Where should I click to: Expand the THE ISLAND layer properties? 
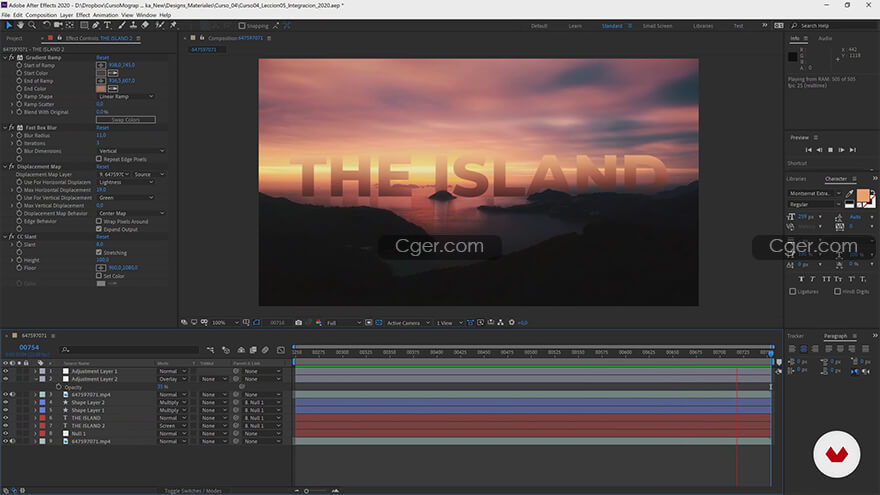(x=35, y=418)
